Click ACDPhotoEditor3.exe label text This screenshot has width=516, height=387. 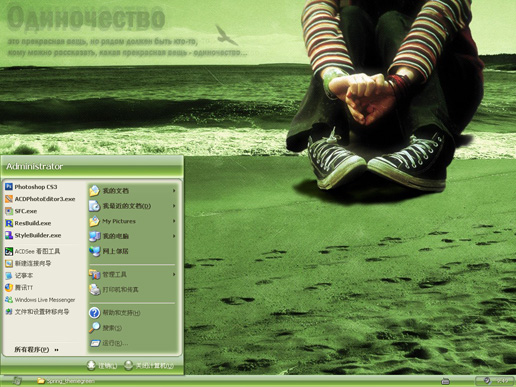click(45, 199)
